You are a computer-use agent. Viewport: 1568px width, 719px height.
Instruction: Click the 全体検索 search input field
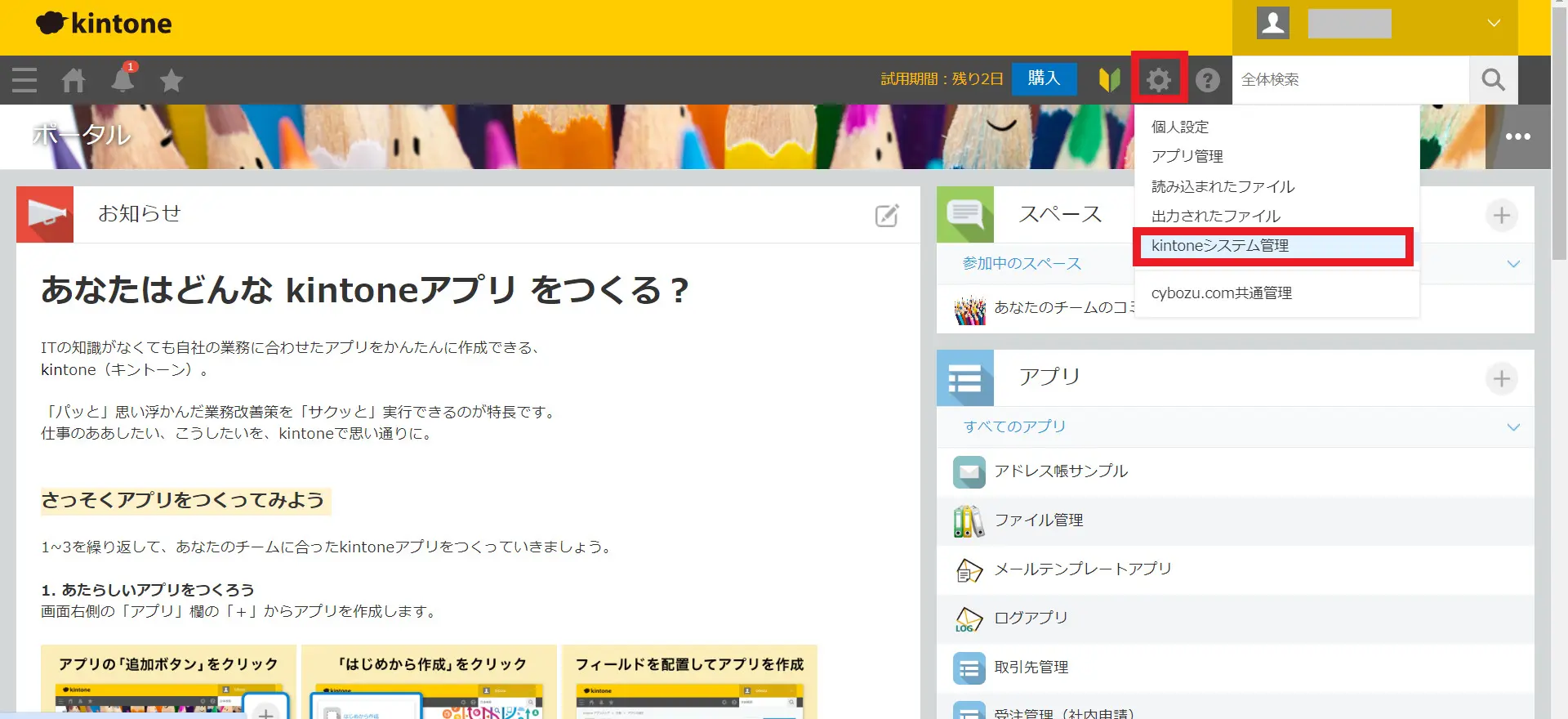1350,80
